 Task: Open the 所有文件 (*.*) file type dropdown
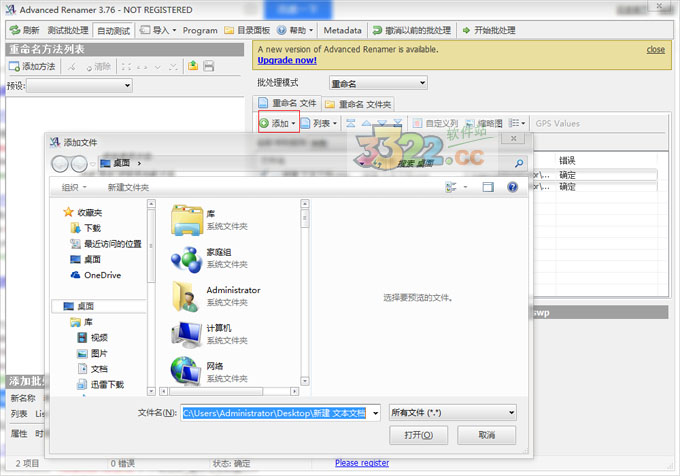click(453, 413)
